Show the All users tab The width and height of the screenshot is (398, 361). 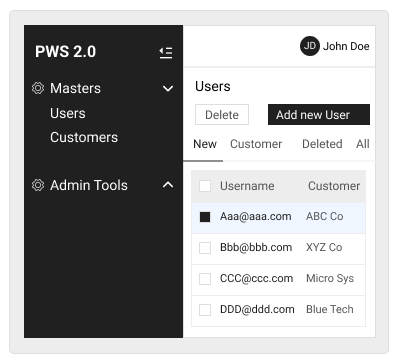pos(363,144)
